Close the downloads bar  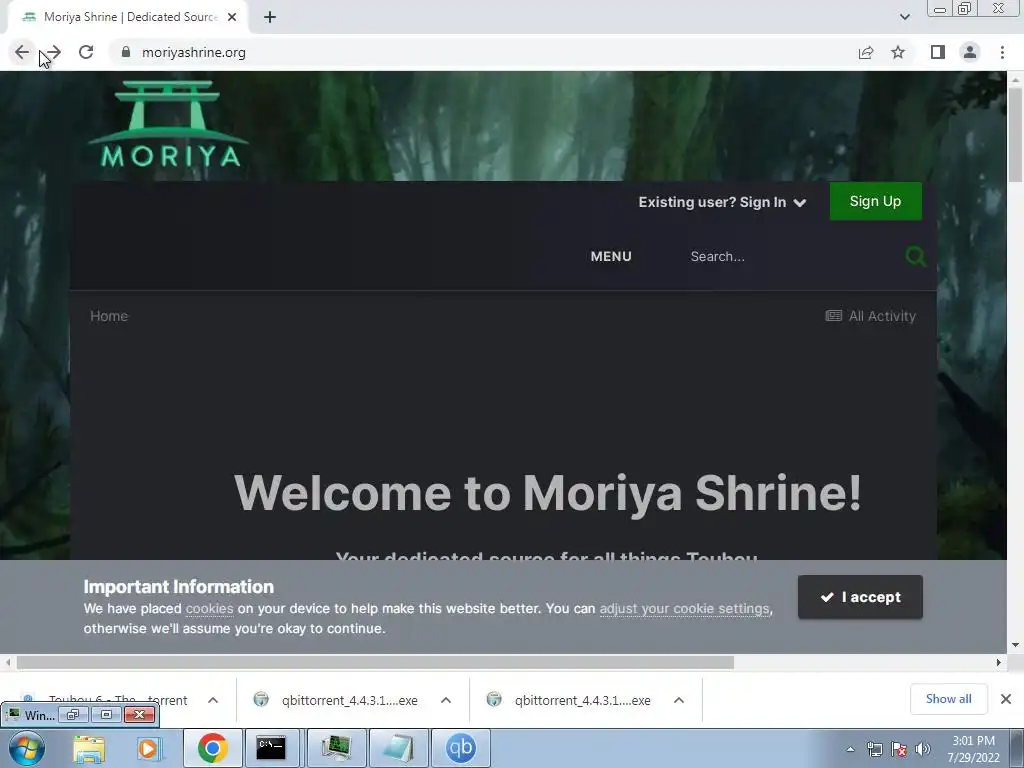click(x=1006, y=699)
